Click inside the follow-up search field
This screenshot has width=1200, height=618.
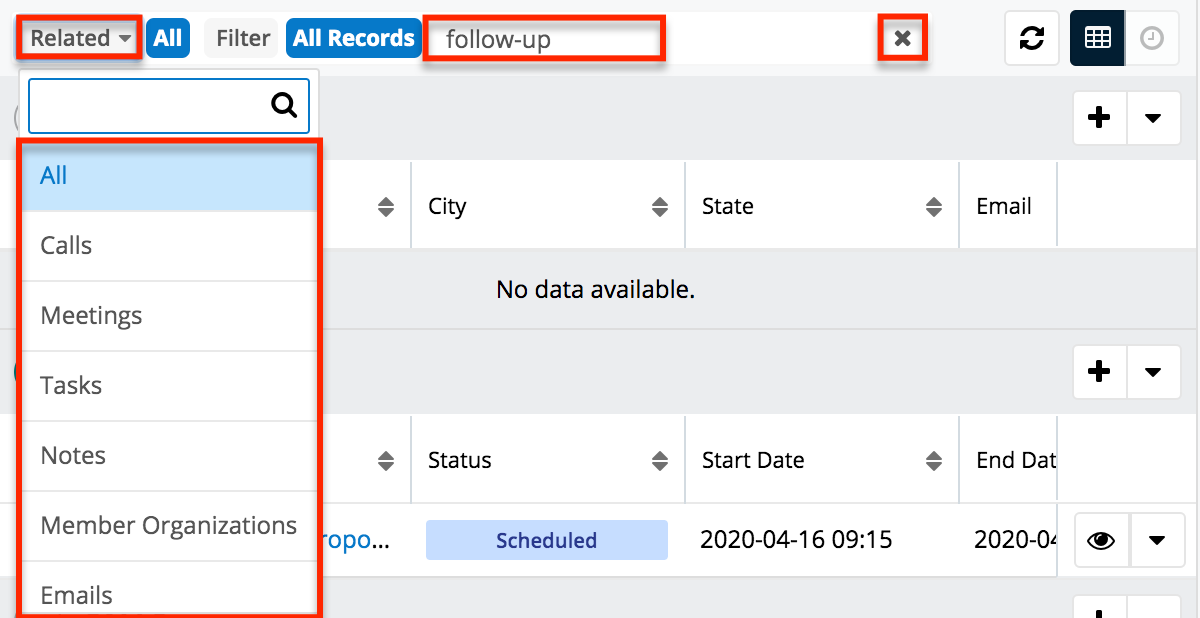(x=545, y=38)
